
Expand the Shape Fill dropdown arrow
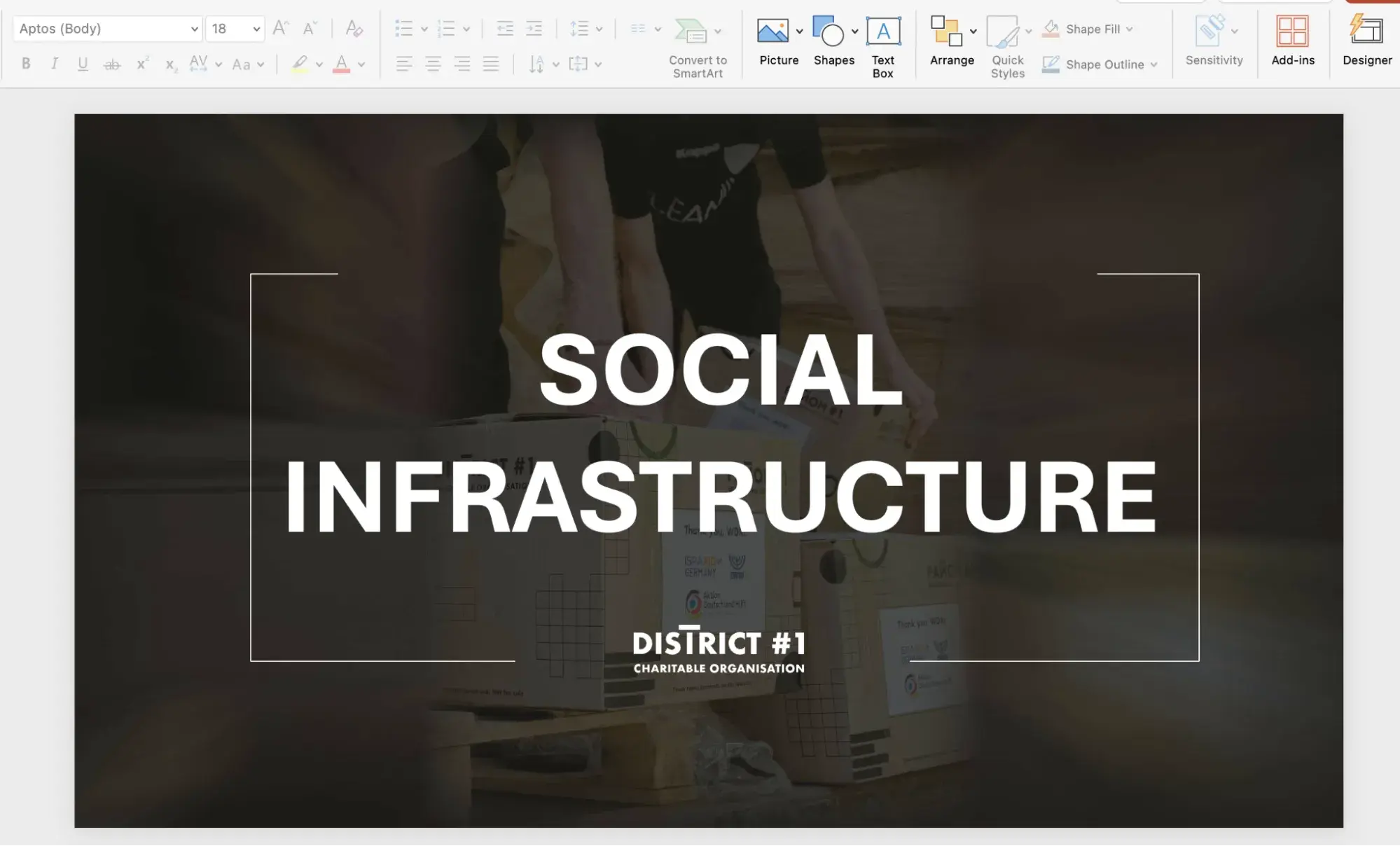[x=1130, y=29]
